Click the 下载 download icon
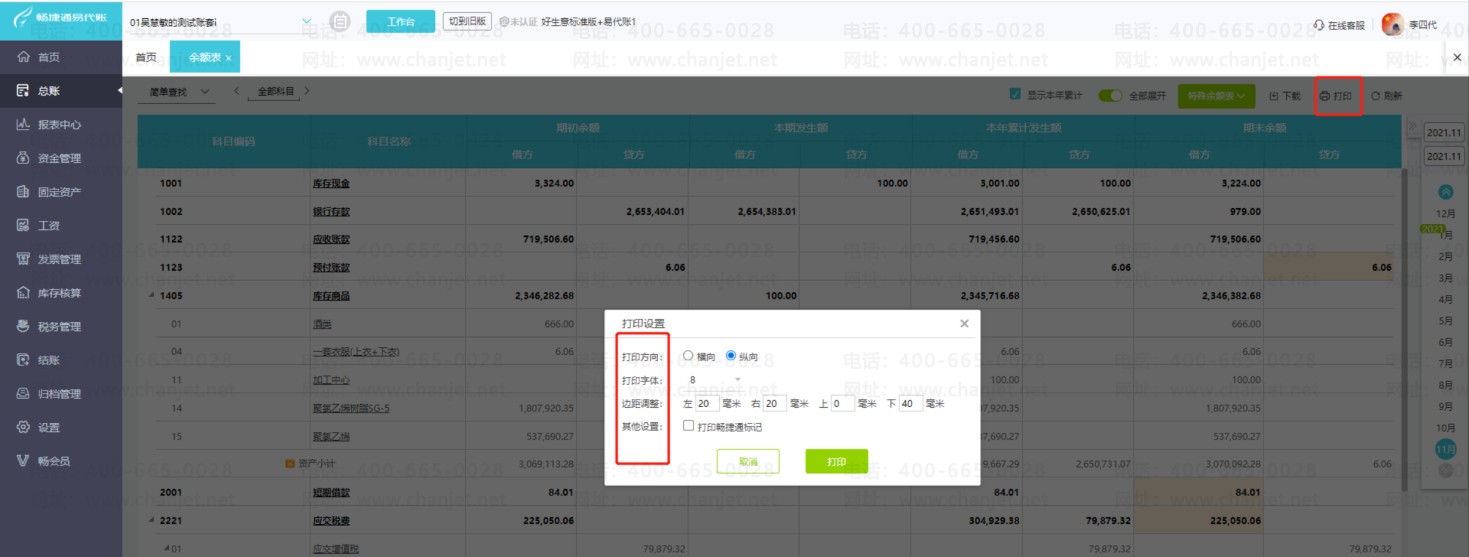Image resolution: width=1469 pixels, height=557 pixels. tap(1273, 96)
